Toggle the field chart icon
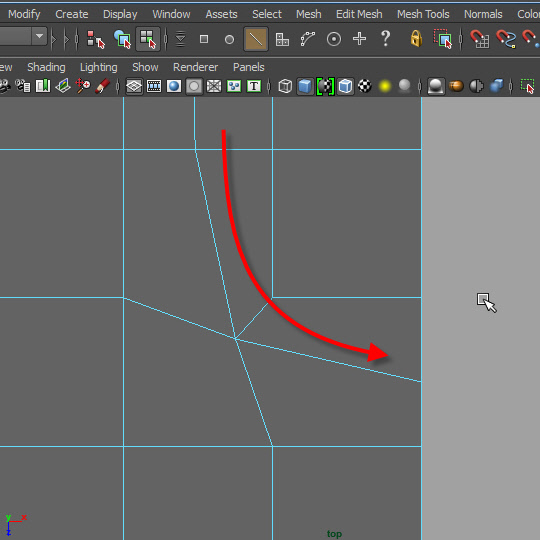 214,86
